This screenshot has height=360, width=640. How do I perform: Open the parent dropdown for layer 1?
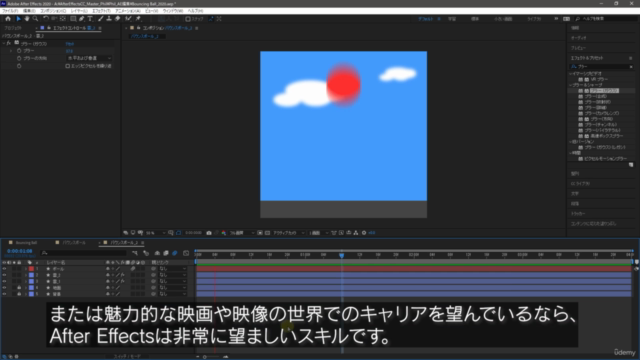click(x=173, y=269)
